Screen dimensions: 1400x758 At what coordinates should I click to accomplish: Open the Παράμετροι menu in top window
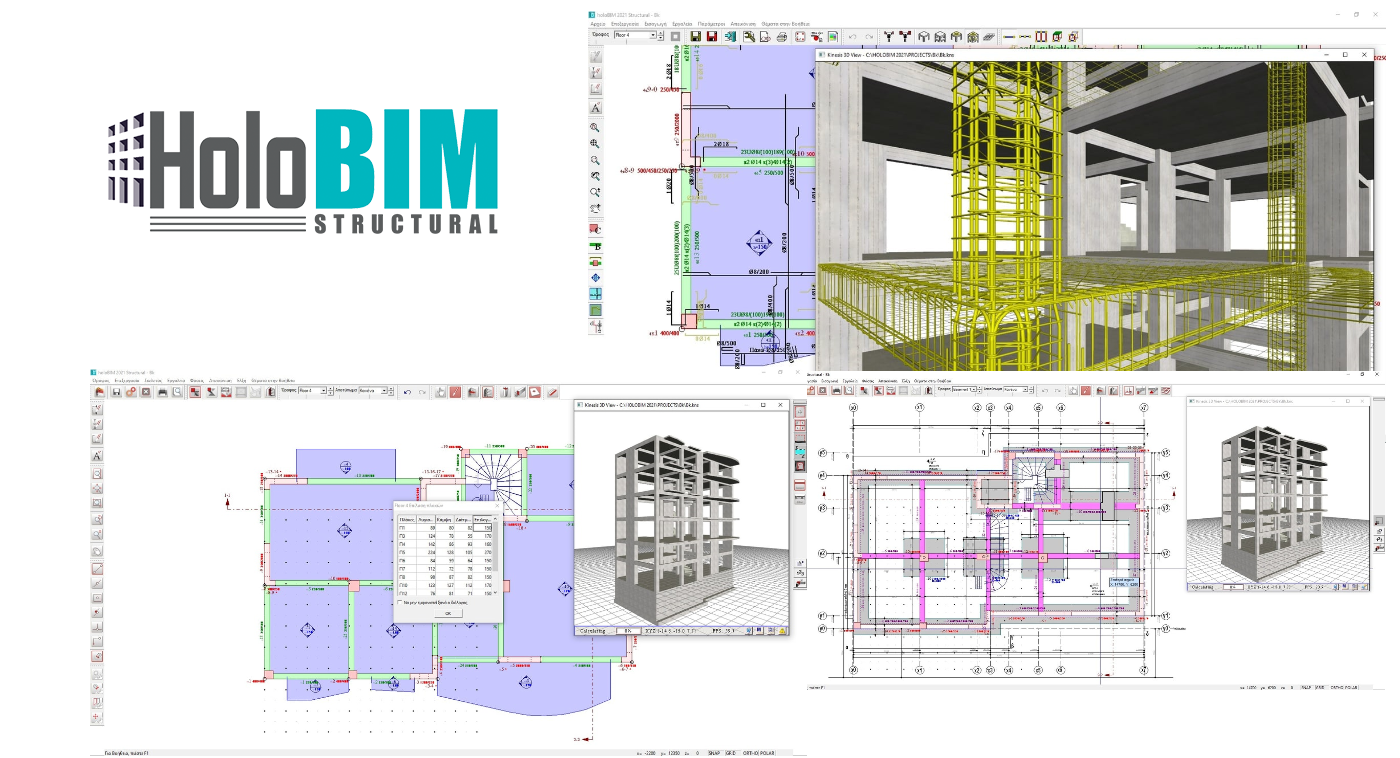click(x=712, y=23)
